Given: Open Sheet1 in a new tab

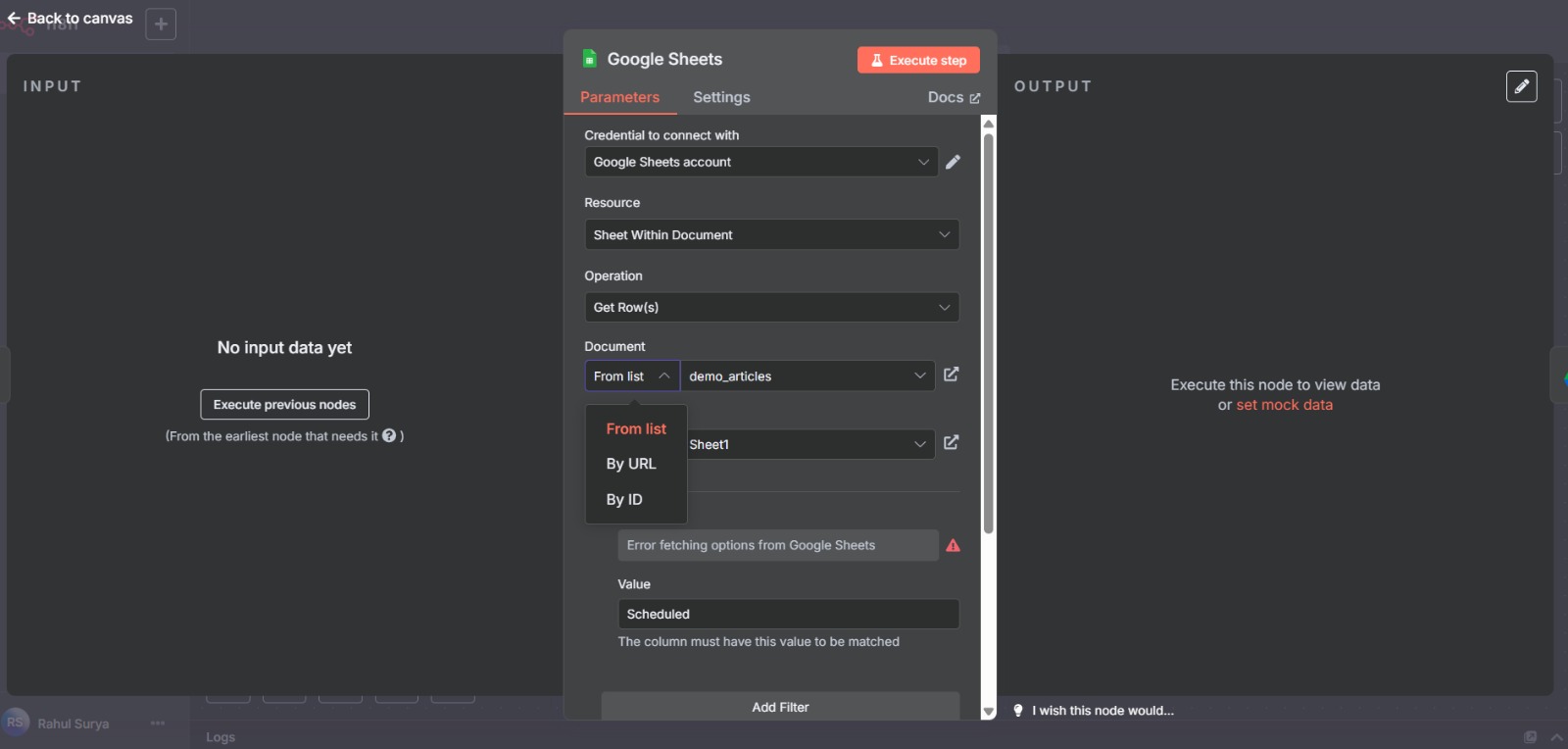Looking at the screenshot, I should pos(951,443).
